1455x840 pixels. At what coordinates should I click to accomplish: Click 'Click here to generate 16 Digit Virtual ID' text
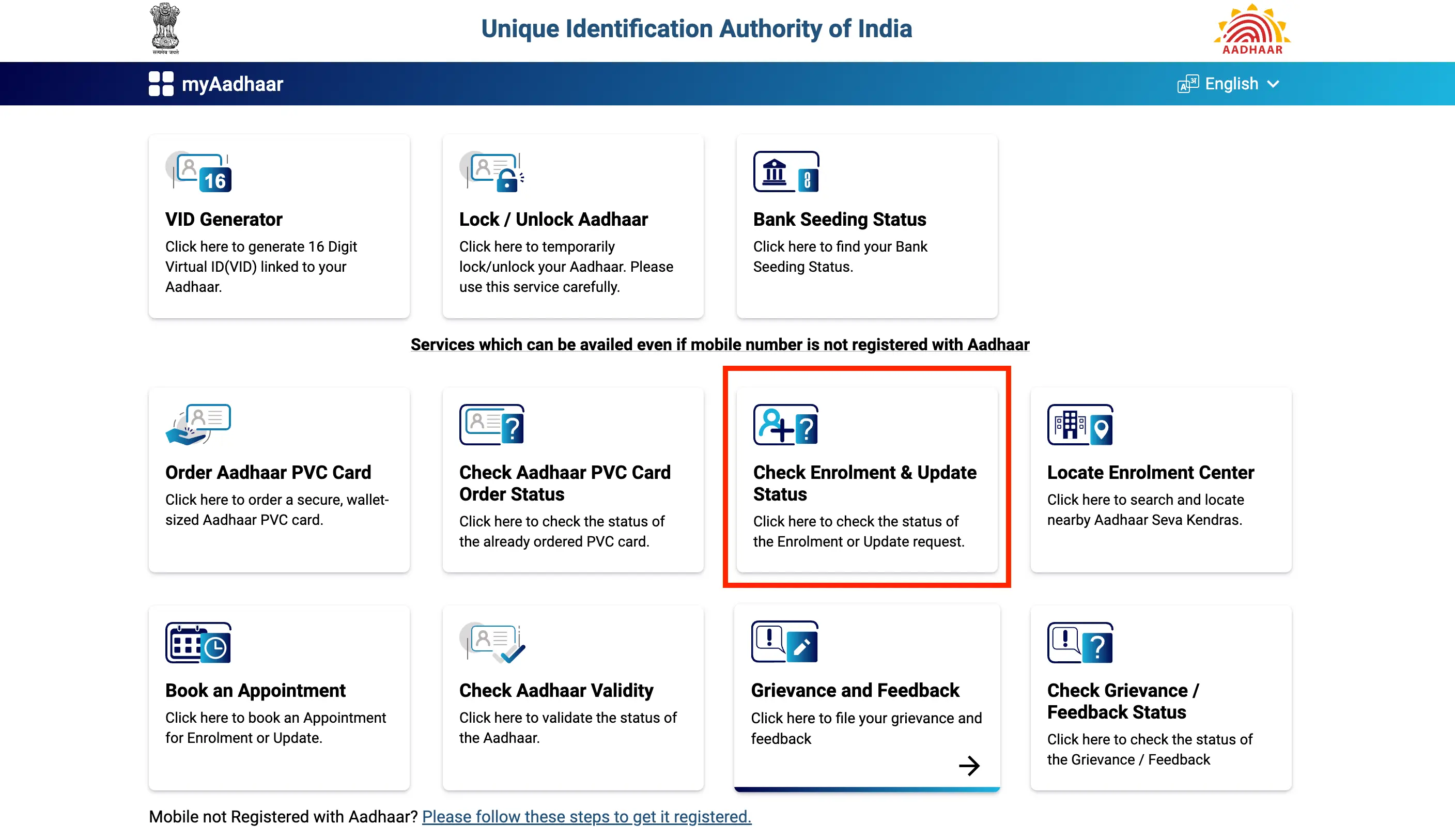pos(261,267)
